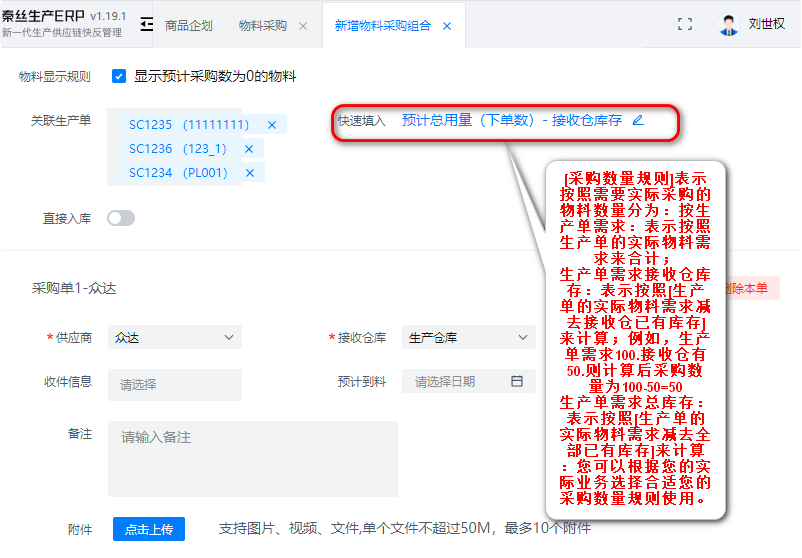Open the 收件信息 select dropdown
Viewport: 802px width, 558px height.
click(174, 384)
